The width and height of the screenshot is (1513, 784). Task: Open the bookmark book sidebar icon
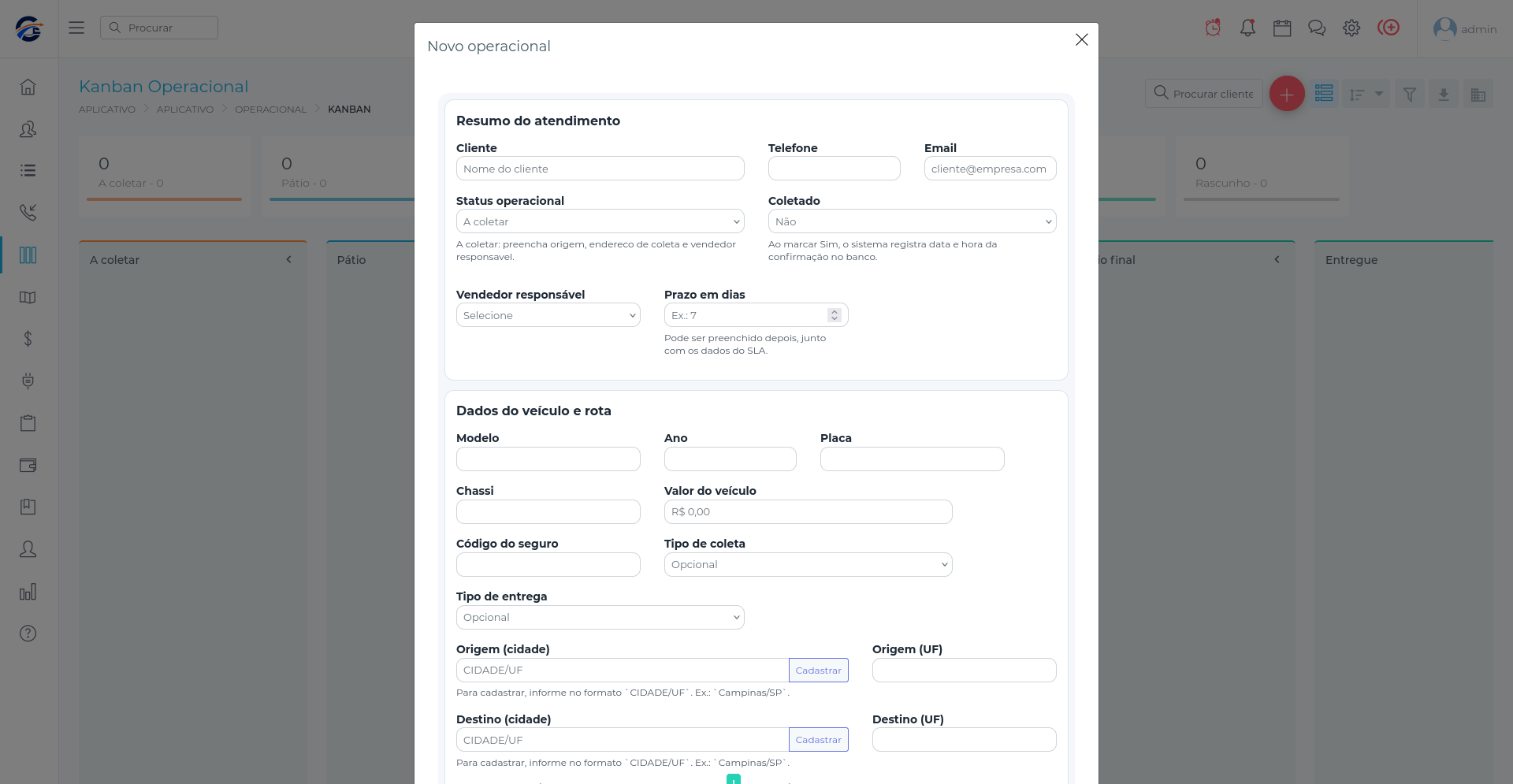(28, 507)
